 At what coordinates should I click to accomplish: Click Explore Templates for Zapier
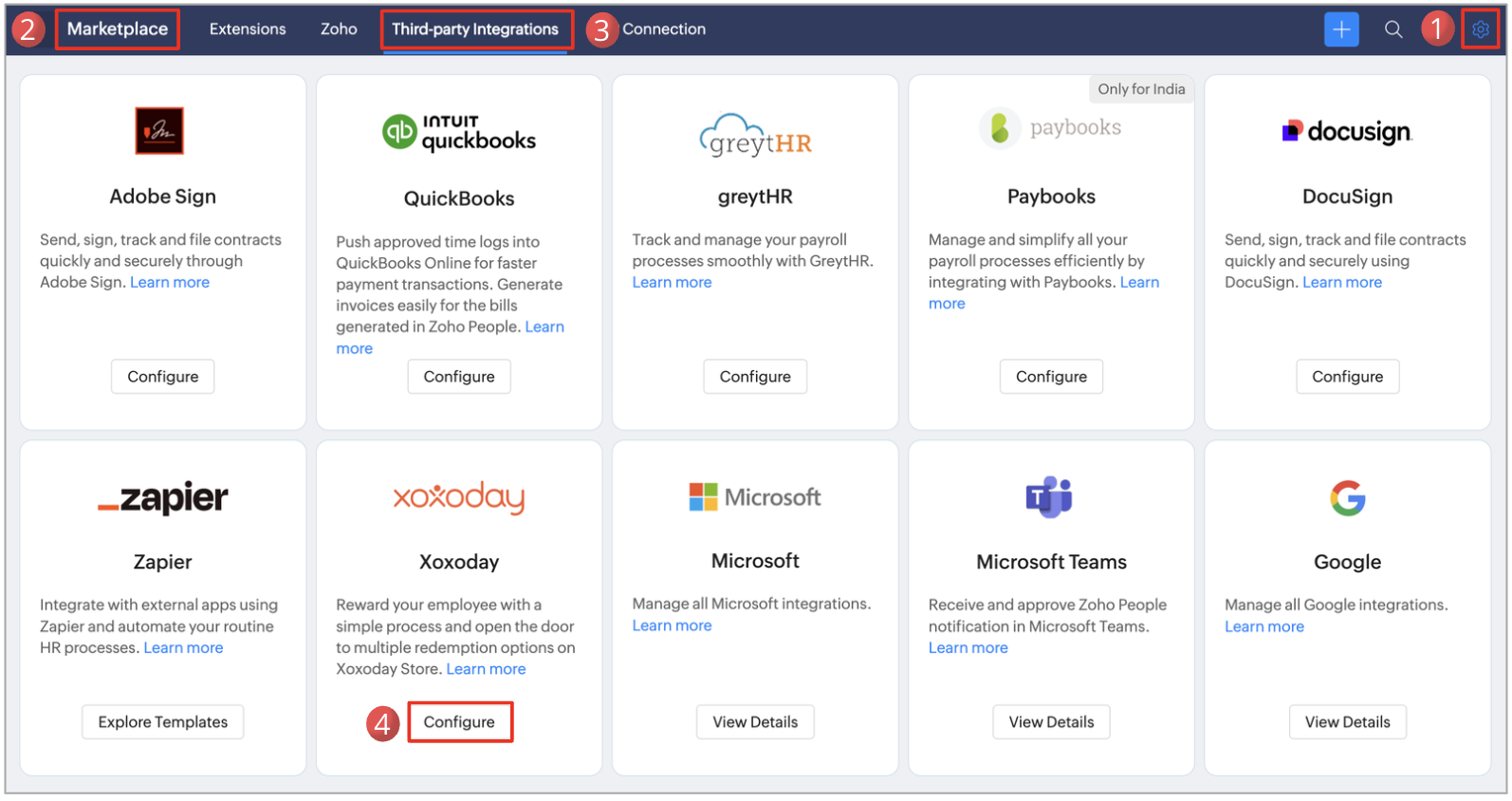(163, 722)
